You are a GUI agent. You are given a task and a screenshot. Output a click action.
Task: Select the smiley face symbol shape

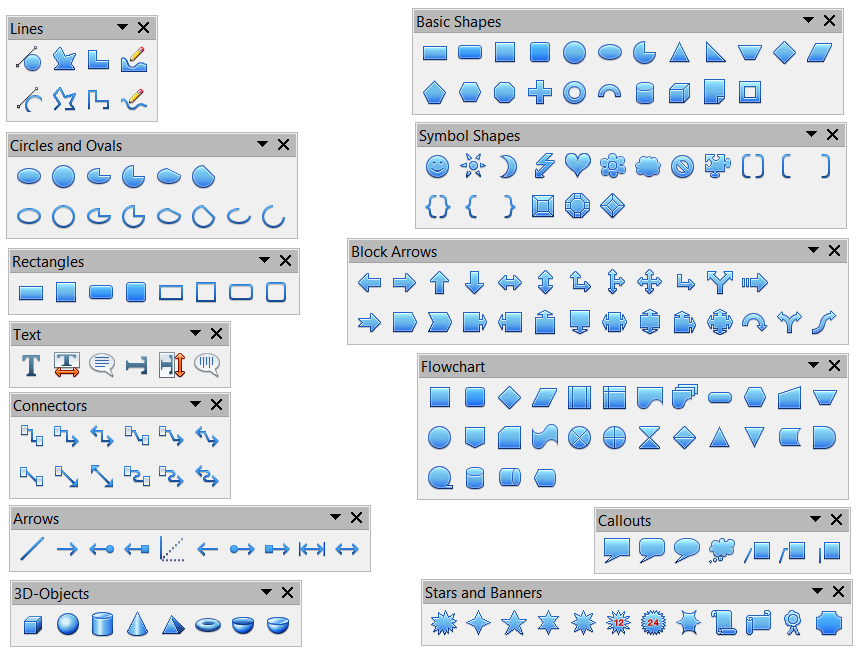[x=437, y=167]
